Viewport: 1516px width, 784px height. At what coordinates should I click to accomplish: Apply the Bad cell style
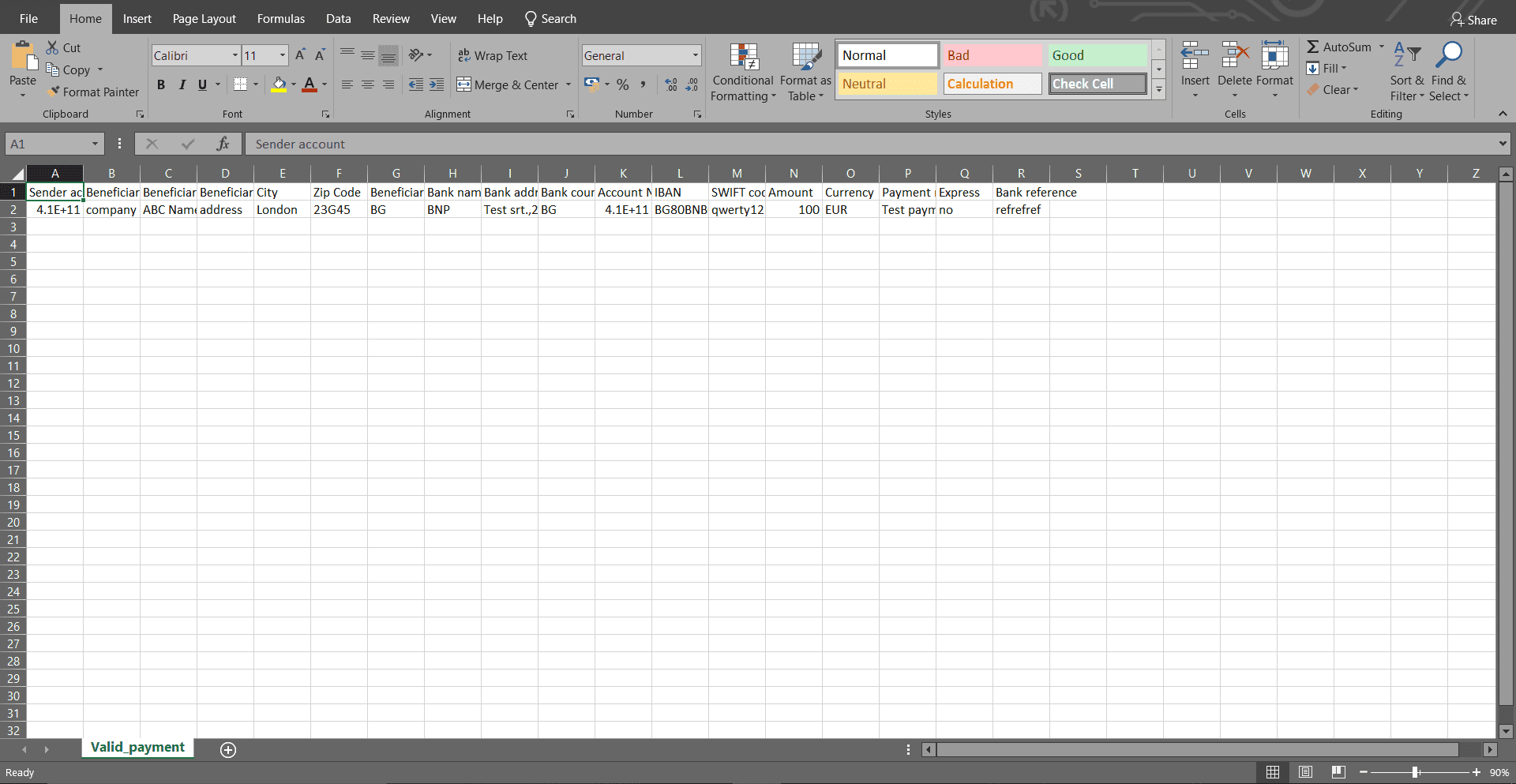click(x=993, y=55)
